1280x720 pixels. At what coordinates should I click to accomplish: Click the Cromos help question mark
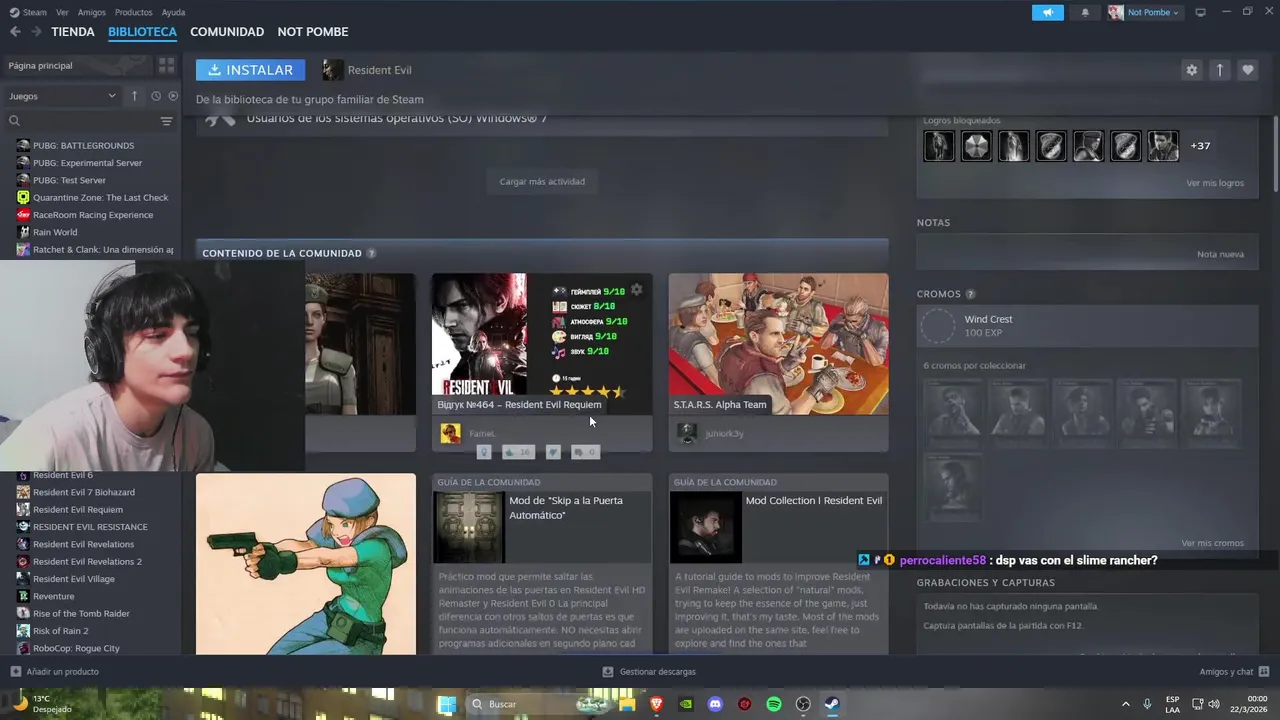click(970, 294)
